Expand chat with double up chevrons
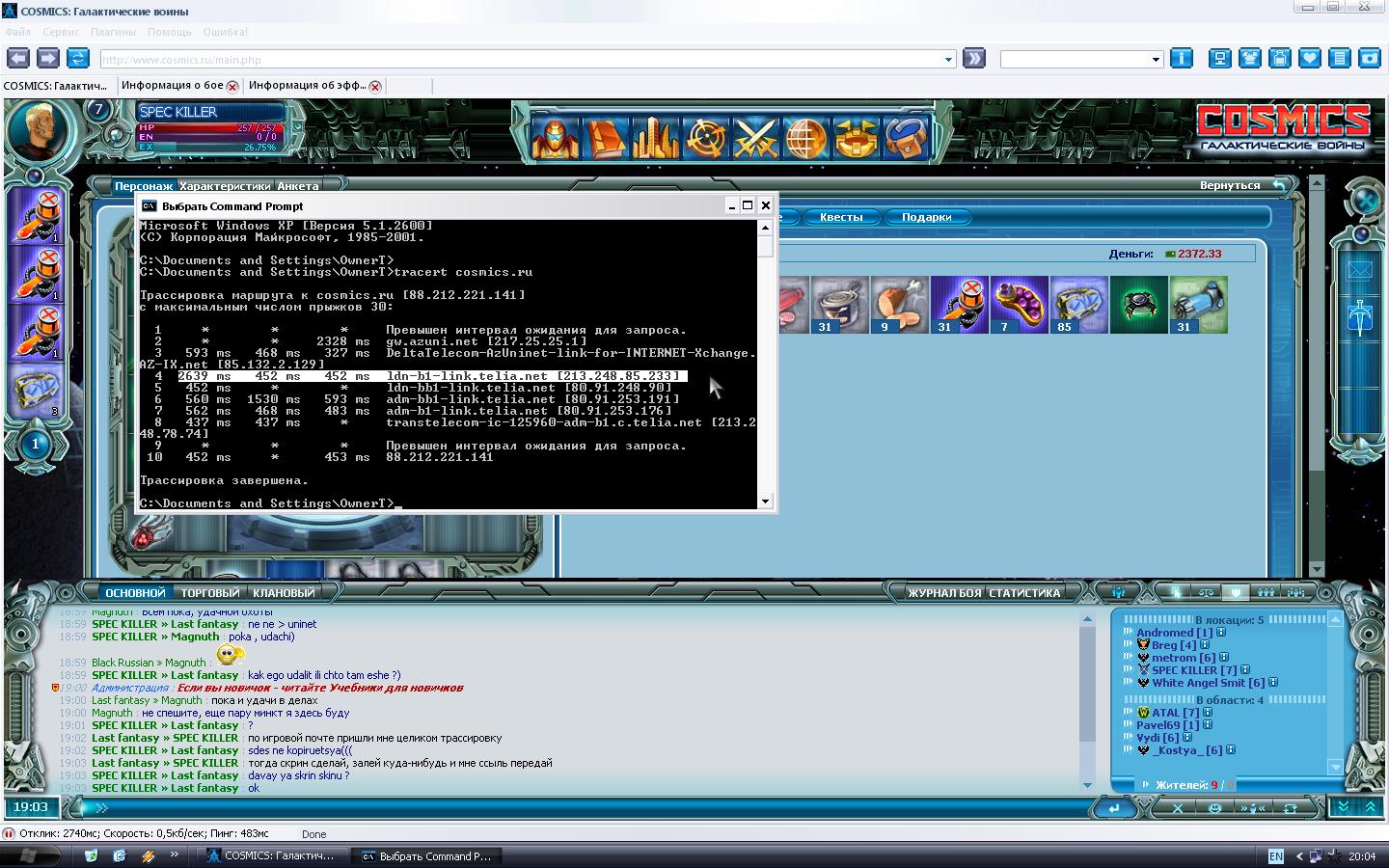 point(1370,807)
